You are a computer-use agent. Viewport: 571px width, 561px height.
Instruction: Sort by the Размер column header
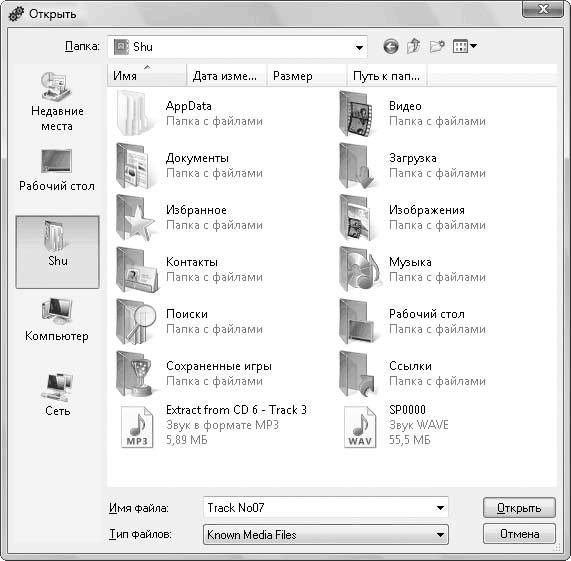[x=307, y=76]
